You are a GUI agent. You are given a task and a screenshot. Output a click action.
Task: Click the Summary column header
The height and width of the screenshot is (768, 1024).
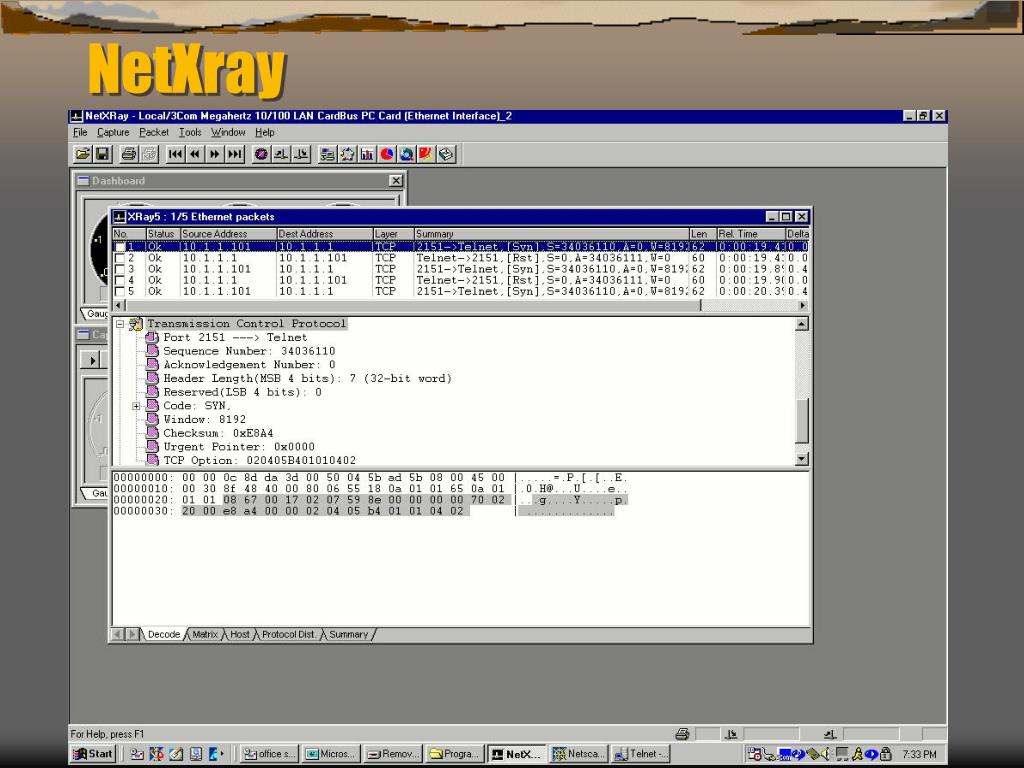(x=551, y=234)
